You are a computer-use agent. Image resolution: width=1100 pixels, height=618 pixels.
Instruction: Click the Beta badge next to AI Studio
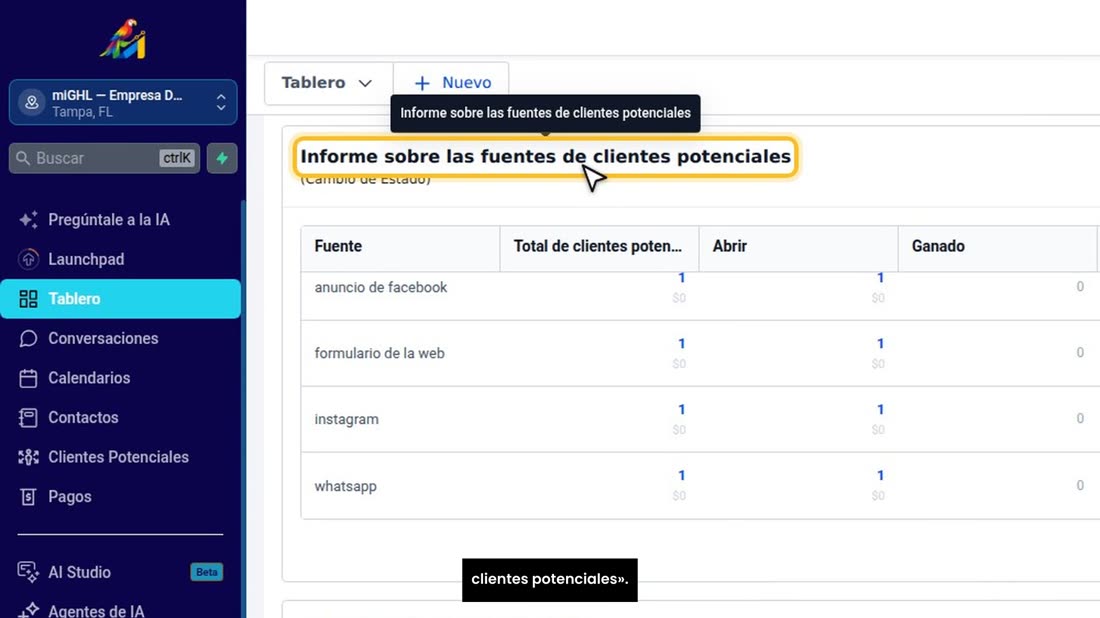pos(206,572)
